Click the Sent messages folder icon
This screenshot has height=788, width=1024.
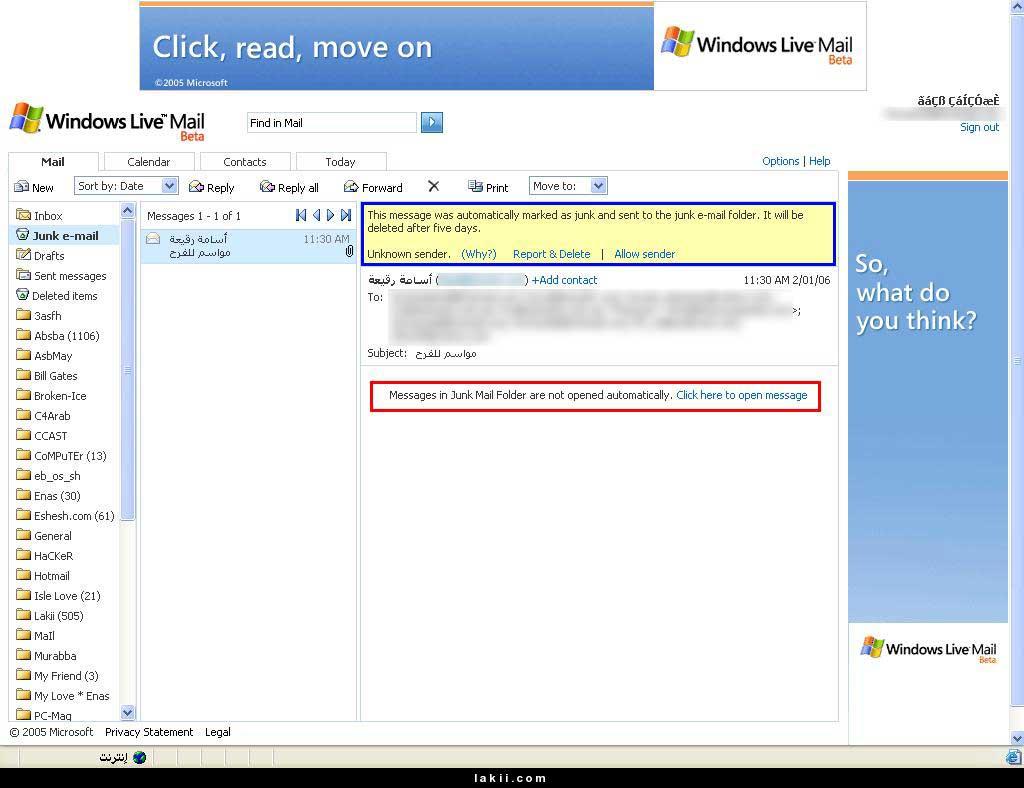click(24, 274)
